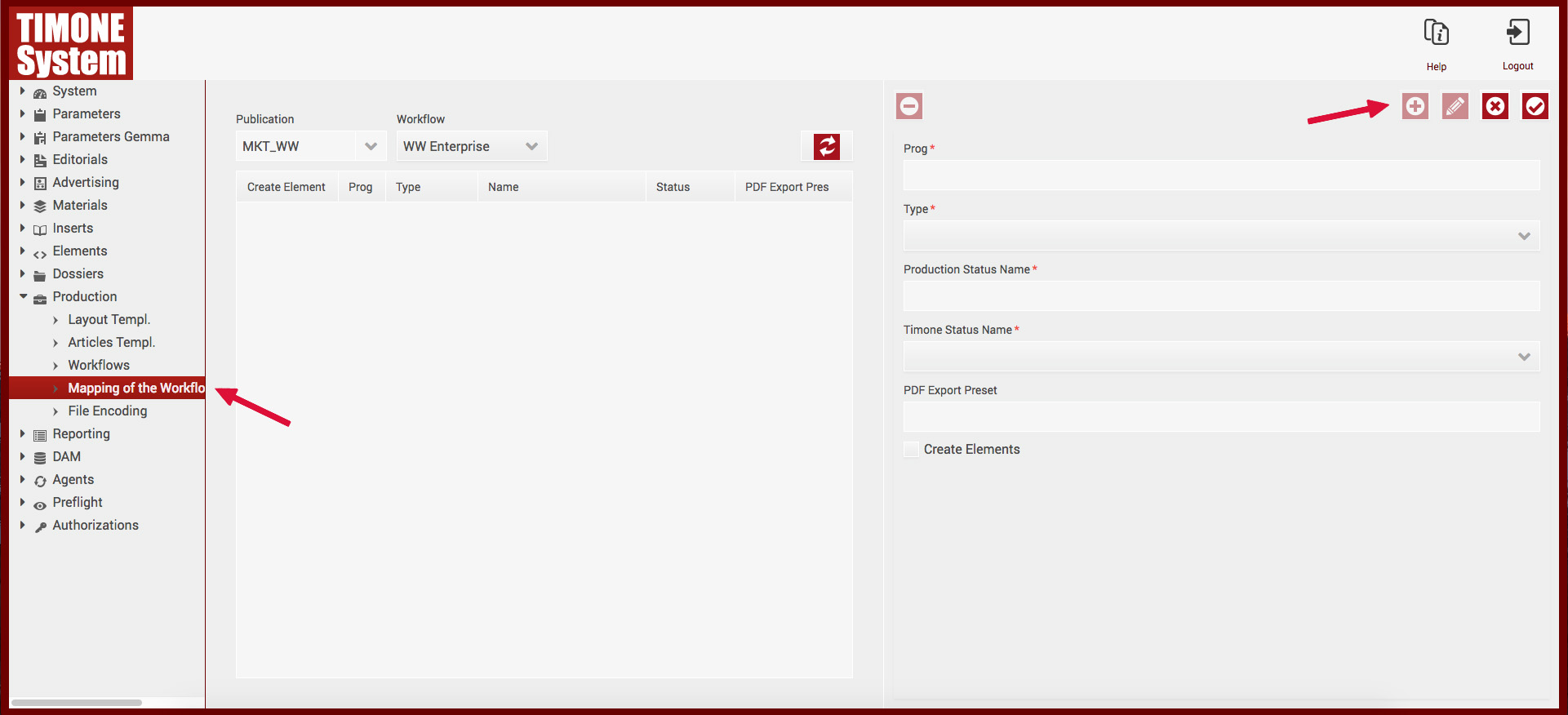Click the Elements code brackets icon
1568x715 pixels.
40,254
